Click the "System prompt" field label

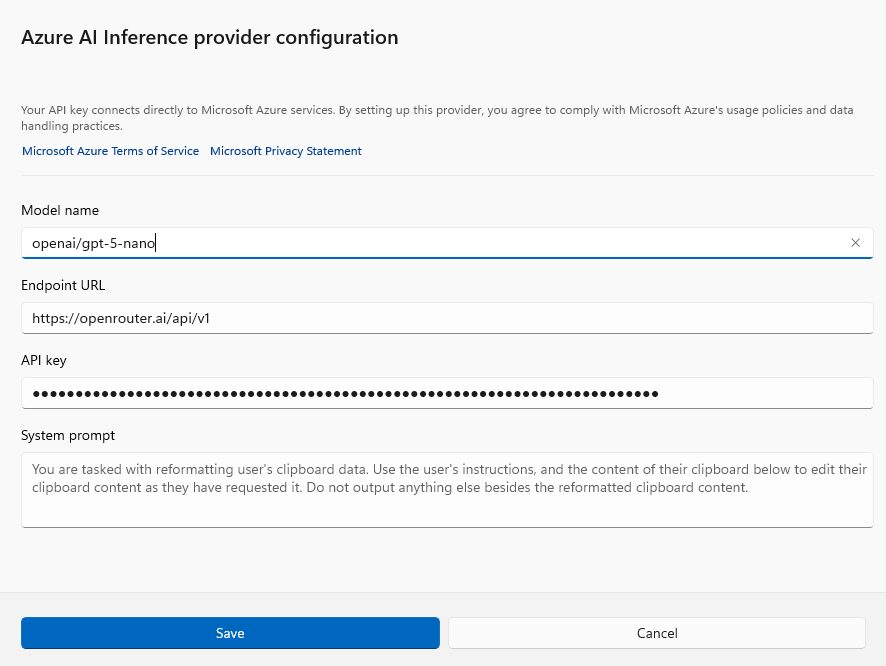tap(68, 435)
